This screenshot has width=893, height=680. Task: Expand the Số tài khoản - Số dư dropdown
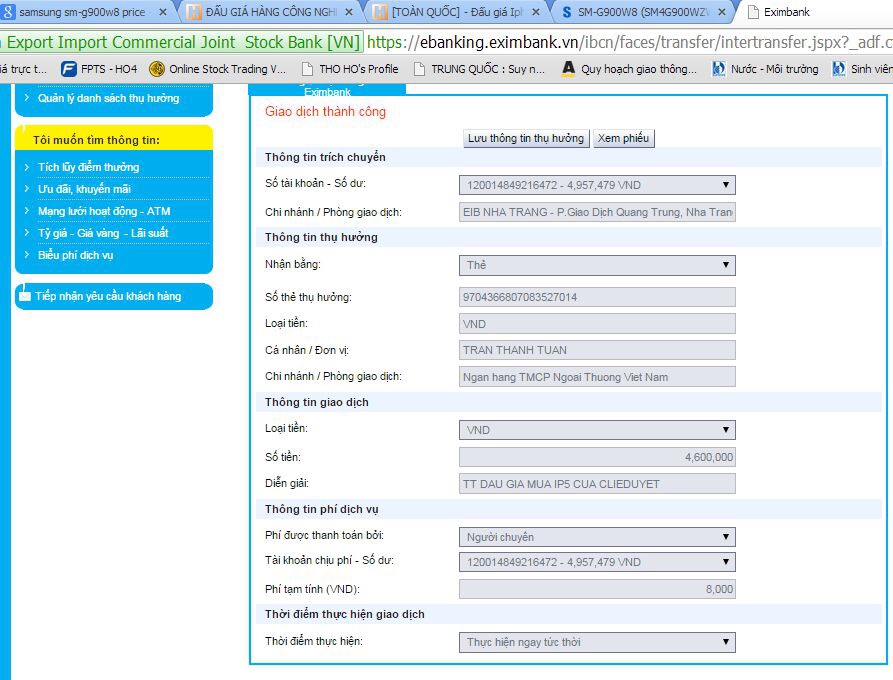pyautogui.click(x=597, y=185)
